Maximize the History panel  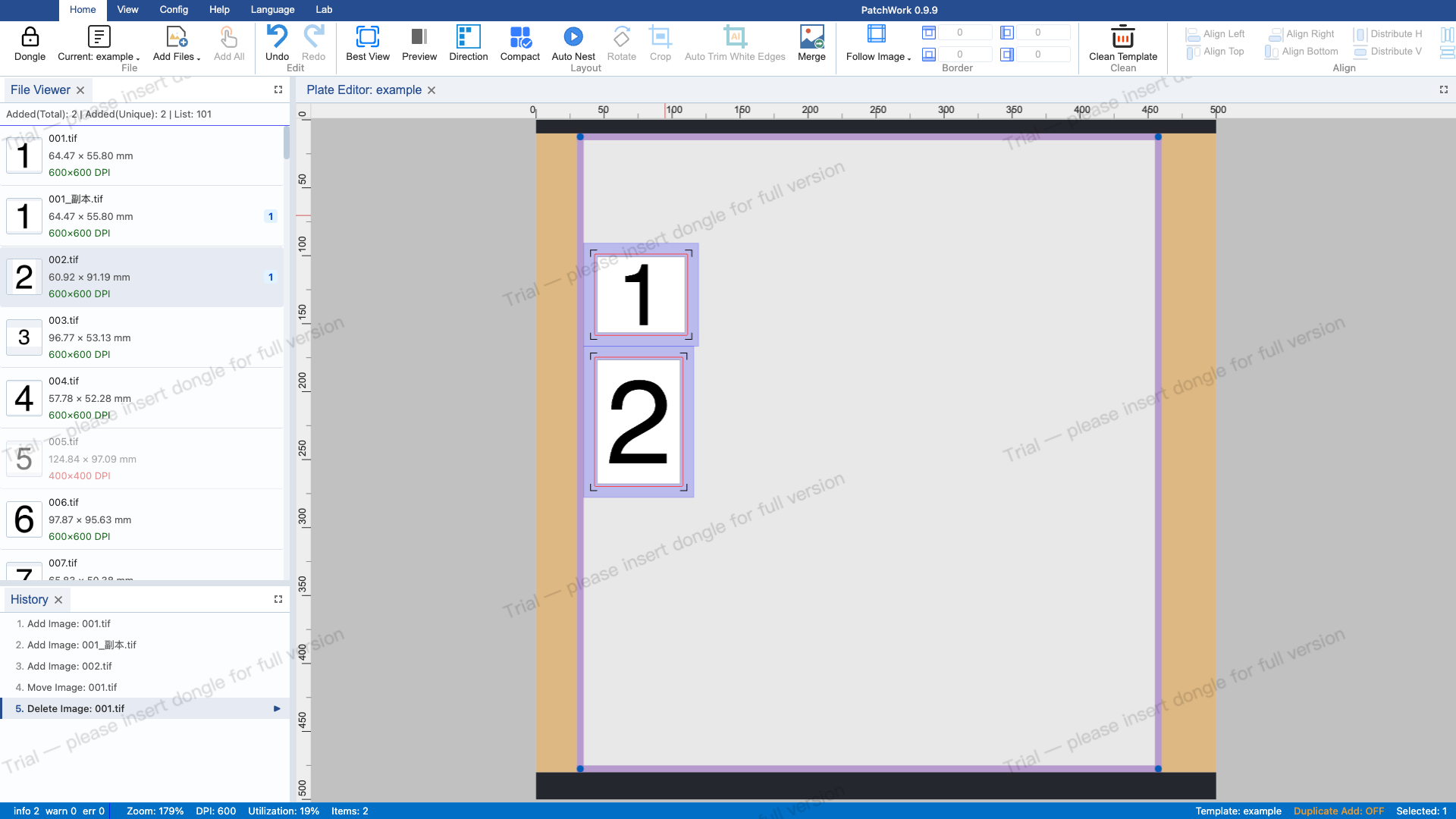[x=278, y=599]
